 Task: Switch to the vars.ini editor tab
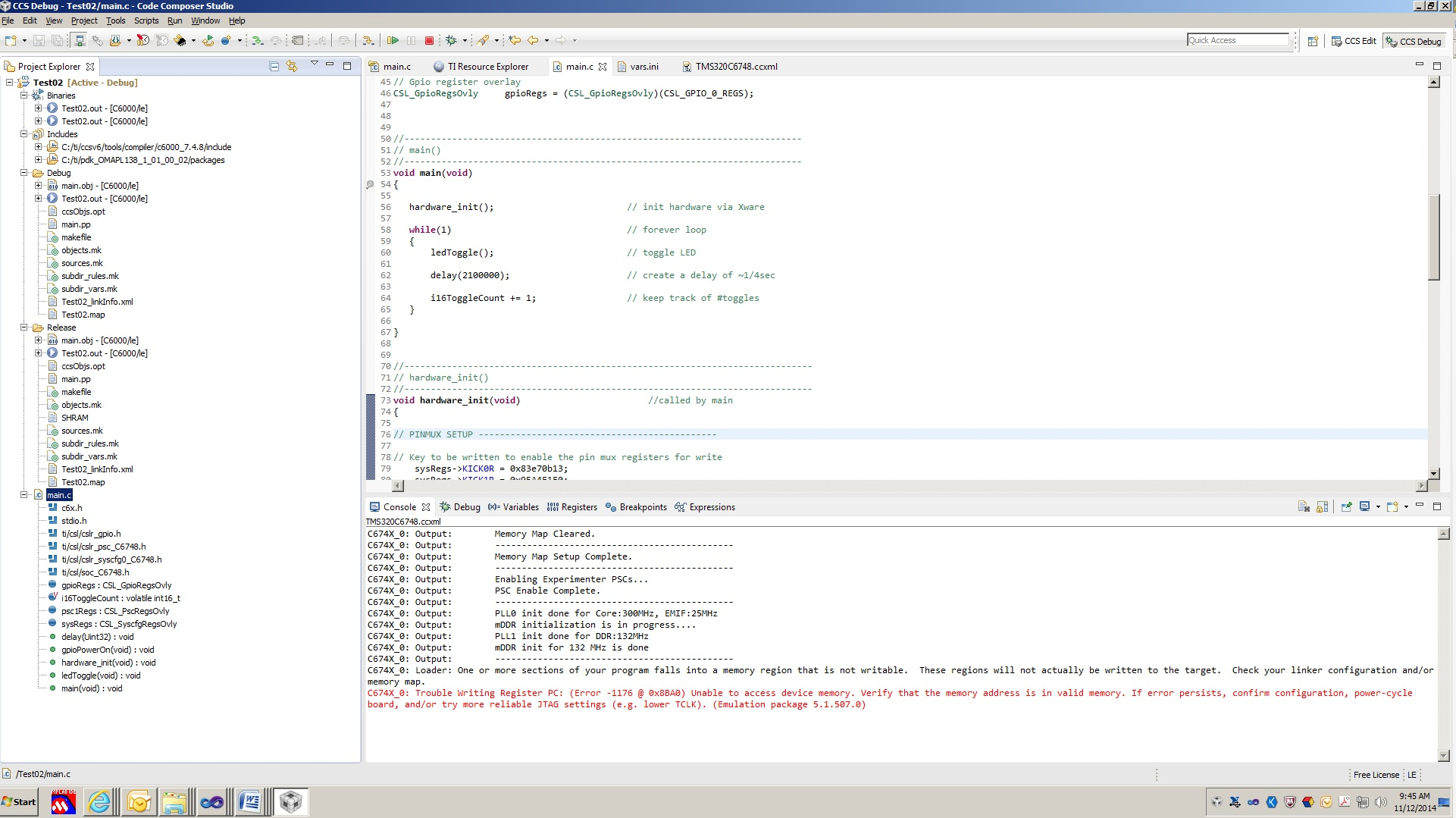click(638, 67)
